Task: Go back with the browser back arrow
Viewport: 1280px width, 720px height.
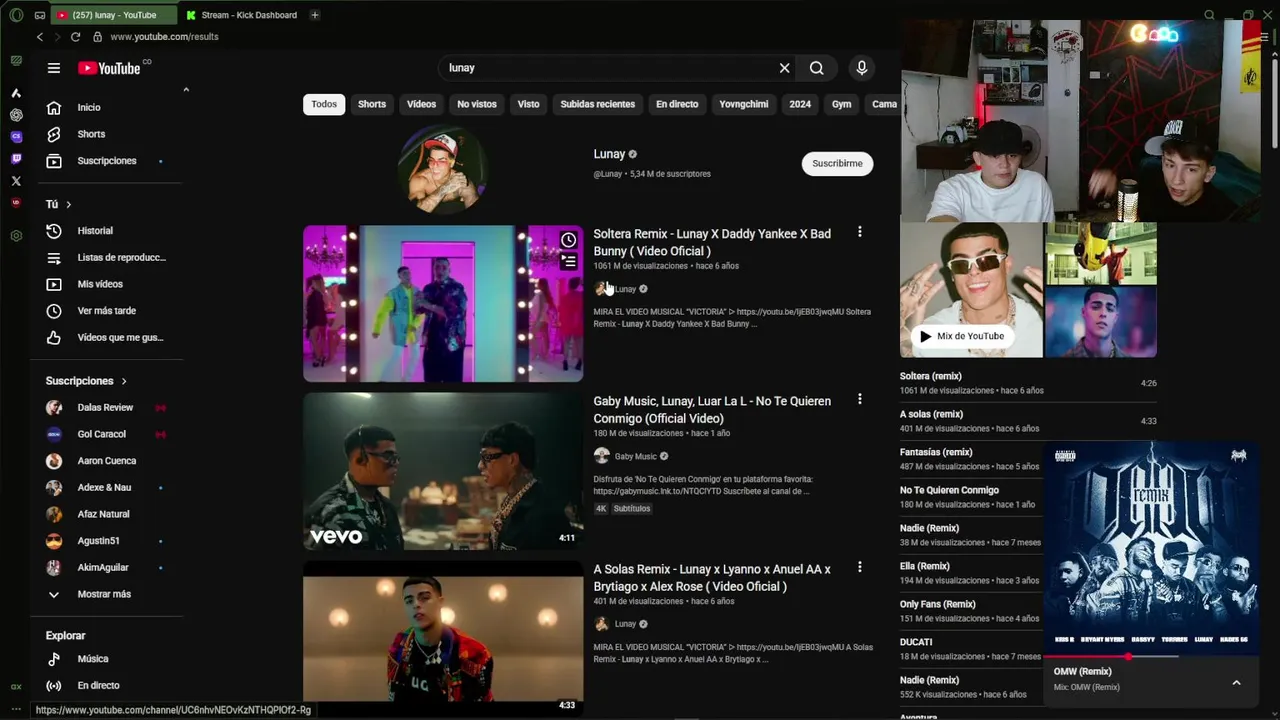Action: (x=40, y=37)
